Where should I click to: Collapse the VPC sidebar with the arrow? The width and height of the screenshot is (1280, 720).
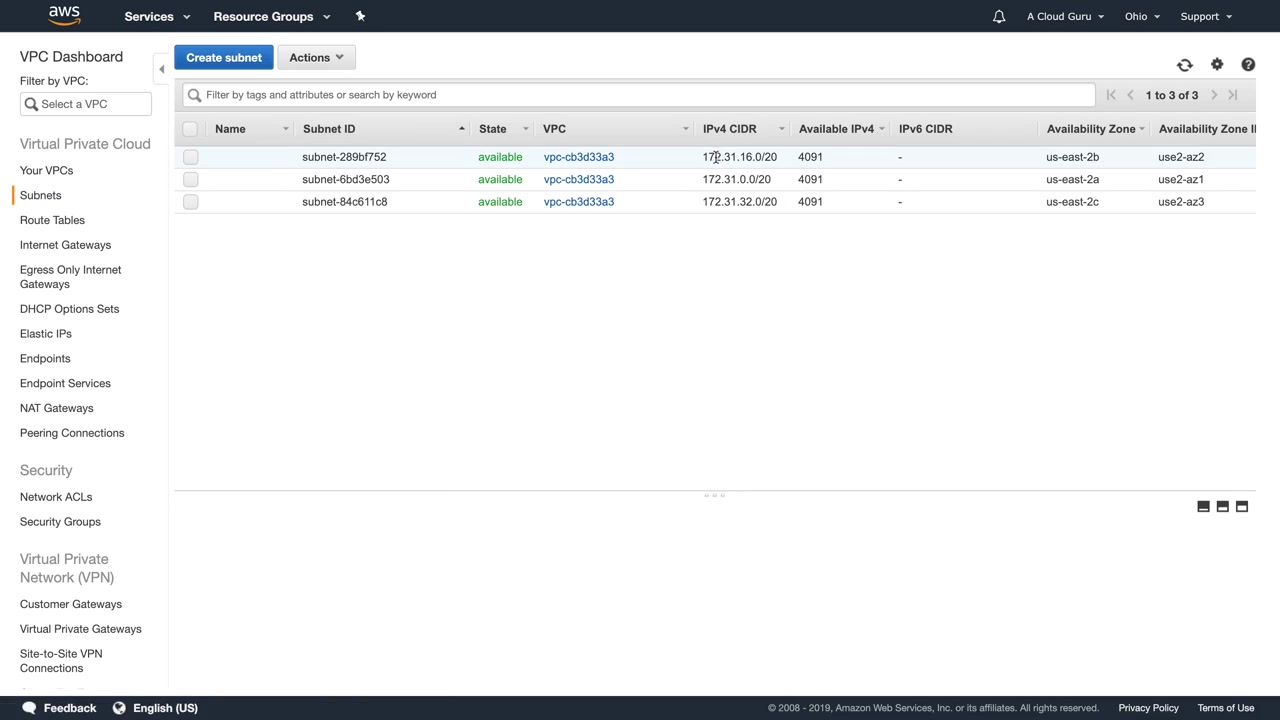coord(161,69)
